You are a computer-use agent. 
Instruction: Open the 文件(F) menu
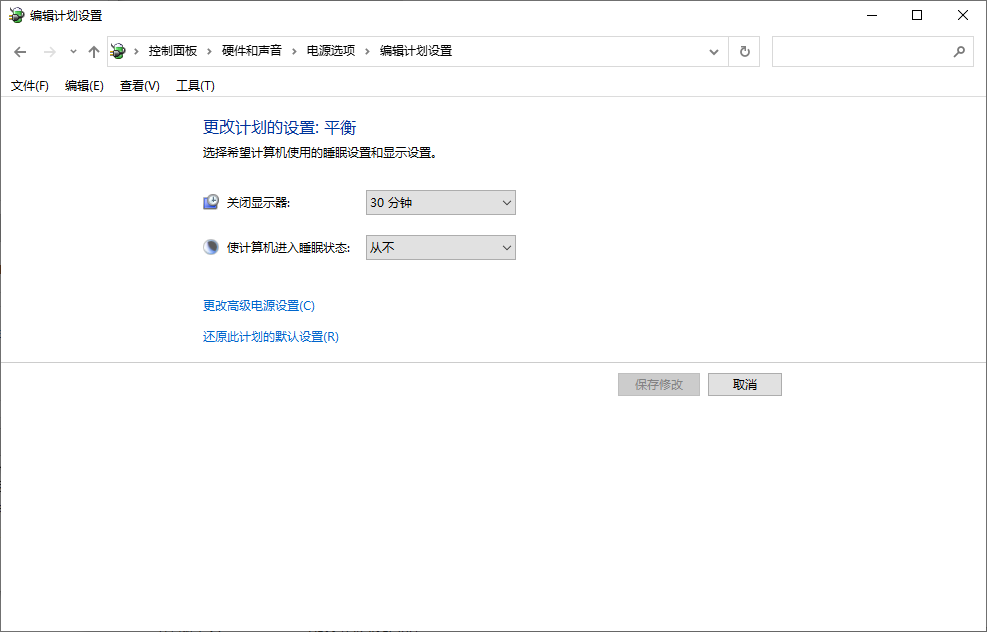pos(30,86)
